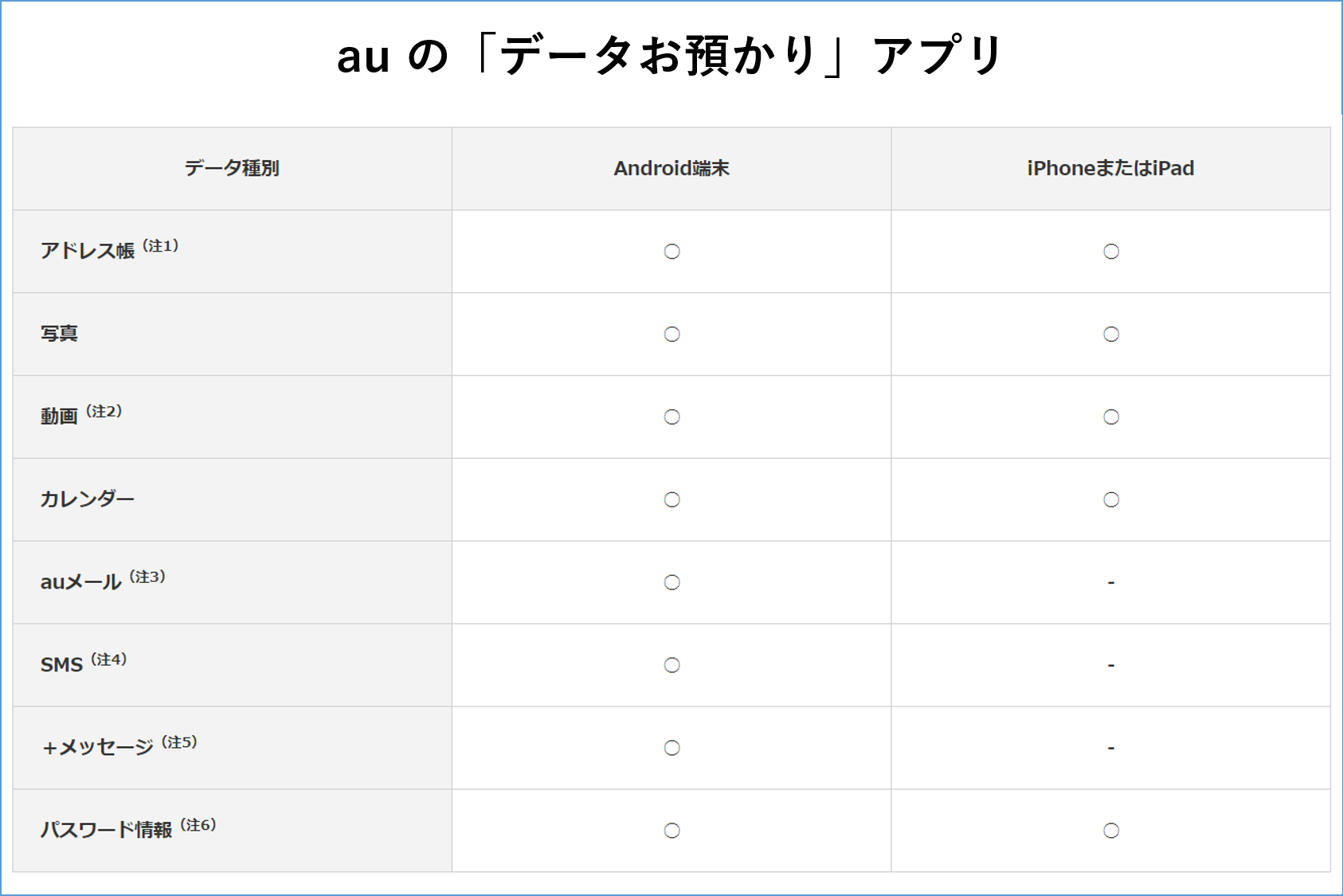This screenshot has height=896, width=1343.
Task: Click the カレンダー row label
Action: (x=88, y=499)
